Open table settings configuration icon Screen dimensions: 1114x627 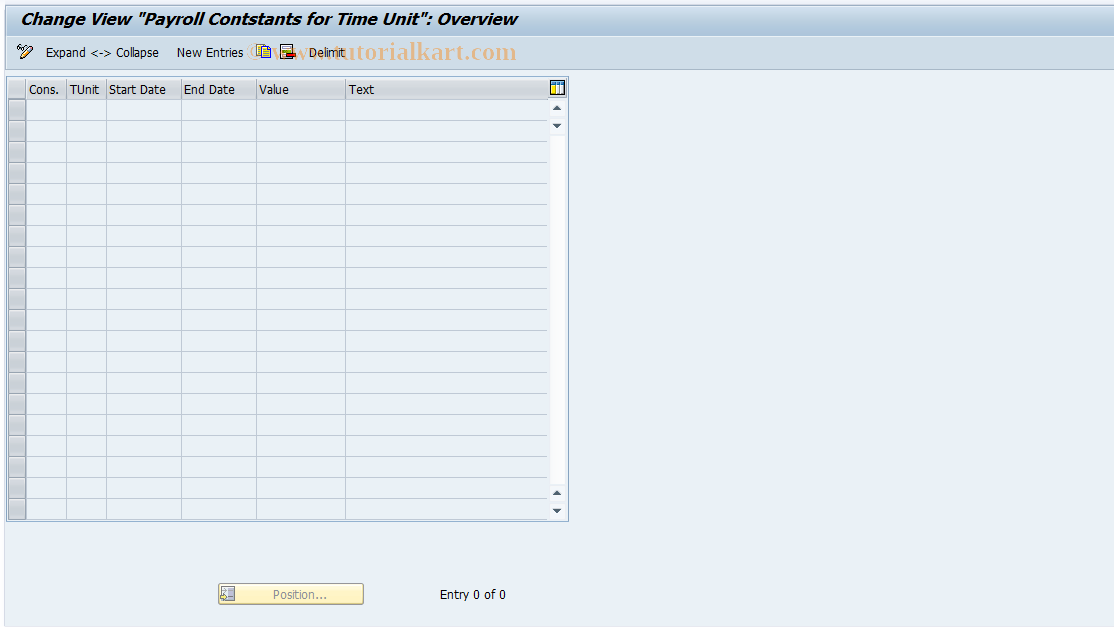coord(557,88)
